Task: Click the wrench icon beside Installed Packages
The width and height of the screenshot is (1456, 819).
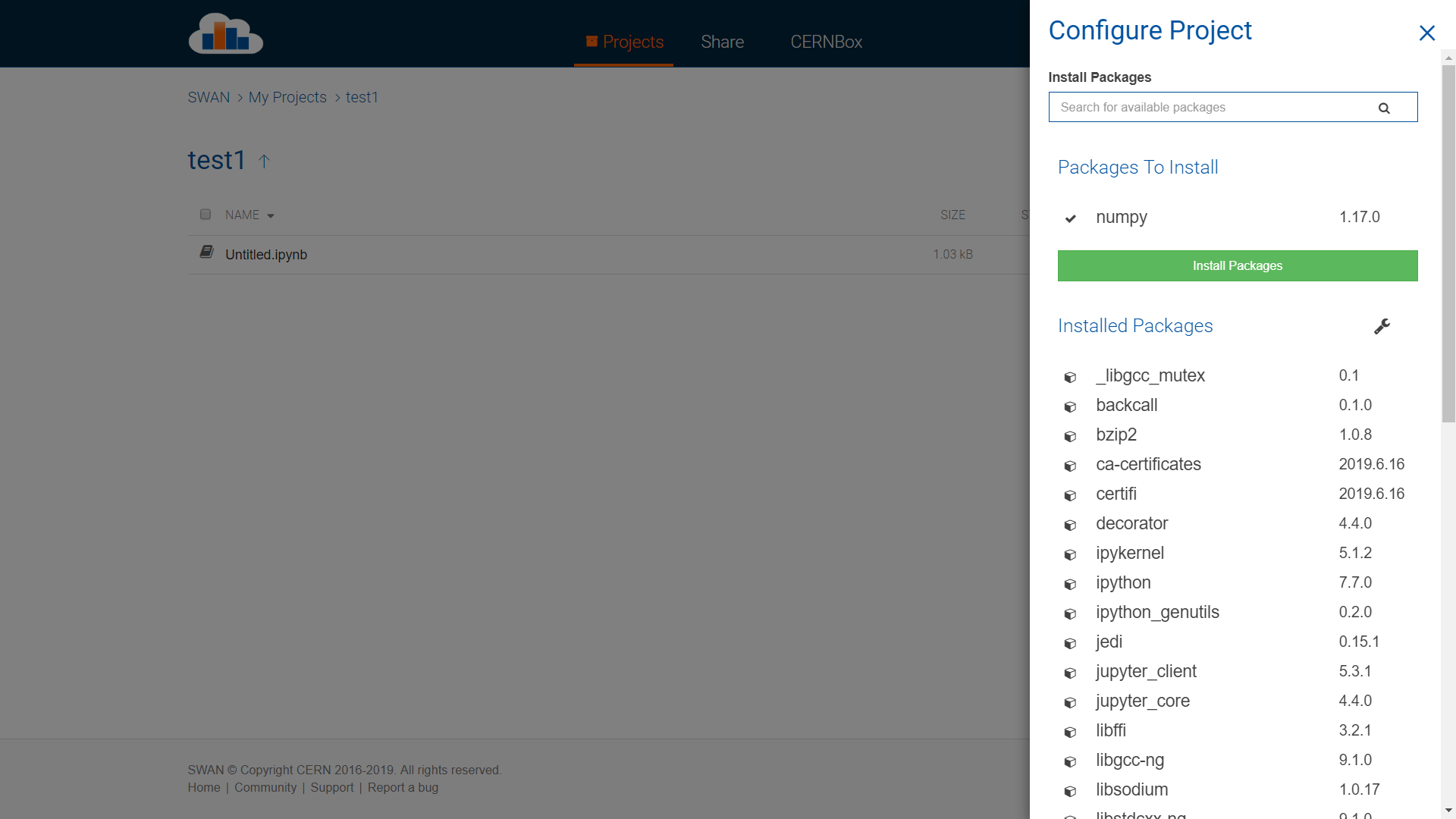Action: click(x=1382, y=326)
